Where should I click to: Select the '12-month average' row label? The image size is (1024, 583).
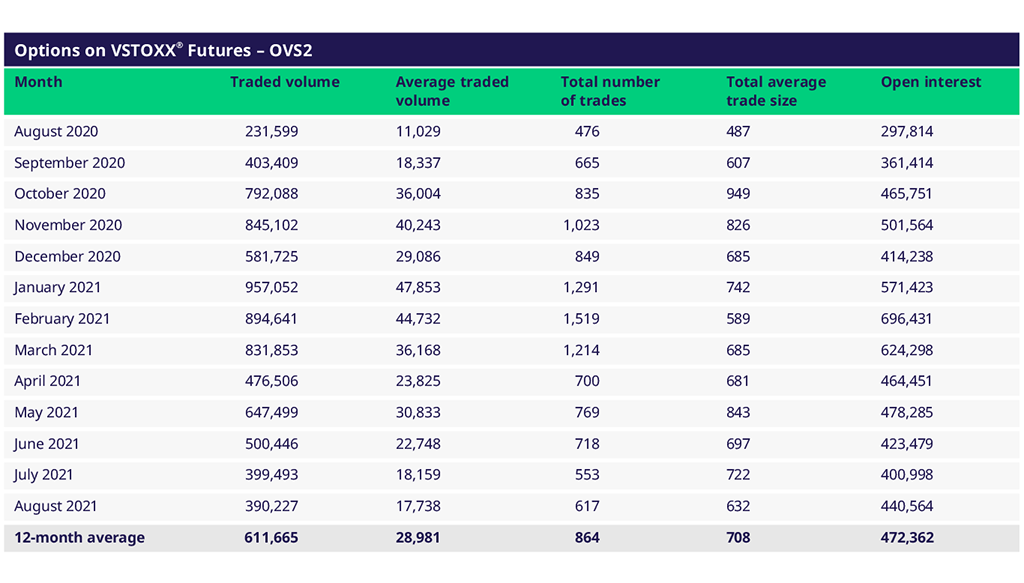[79, 537]
